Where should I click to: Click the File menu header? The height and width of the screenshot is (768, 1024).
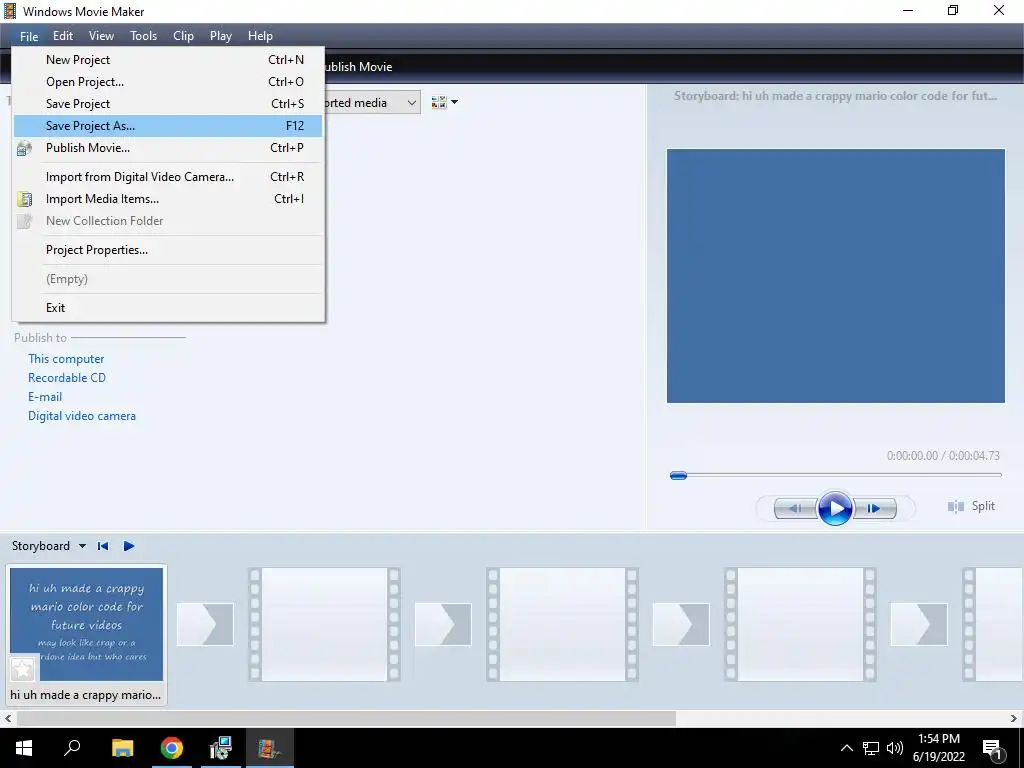[29, 36]
